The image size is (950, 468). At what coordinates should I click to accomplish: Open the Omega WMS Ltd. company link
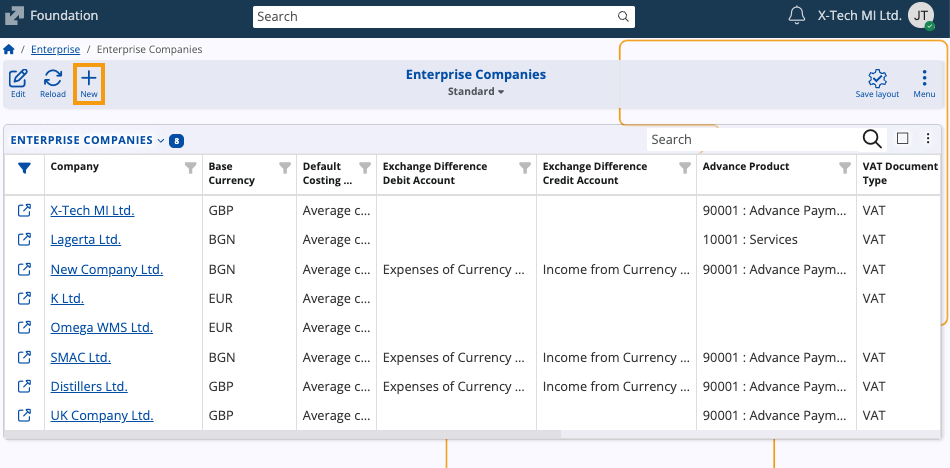pyautogui.click(x=102, y=328)
